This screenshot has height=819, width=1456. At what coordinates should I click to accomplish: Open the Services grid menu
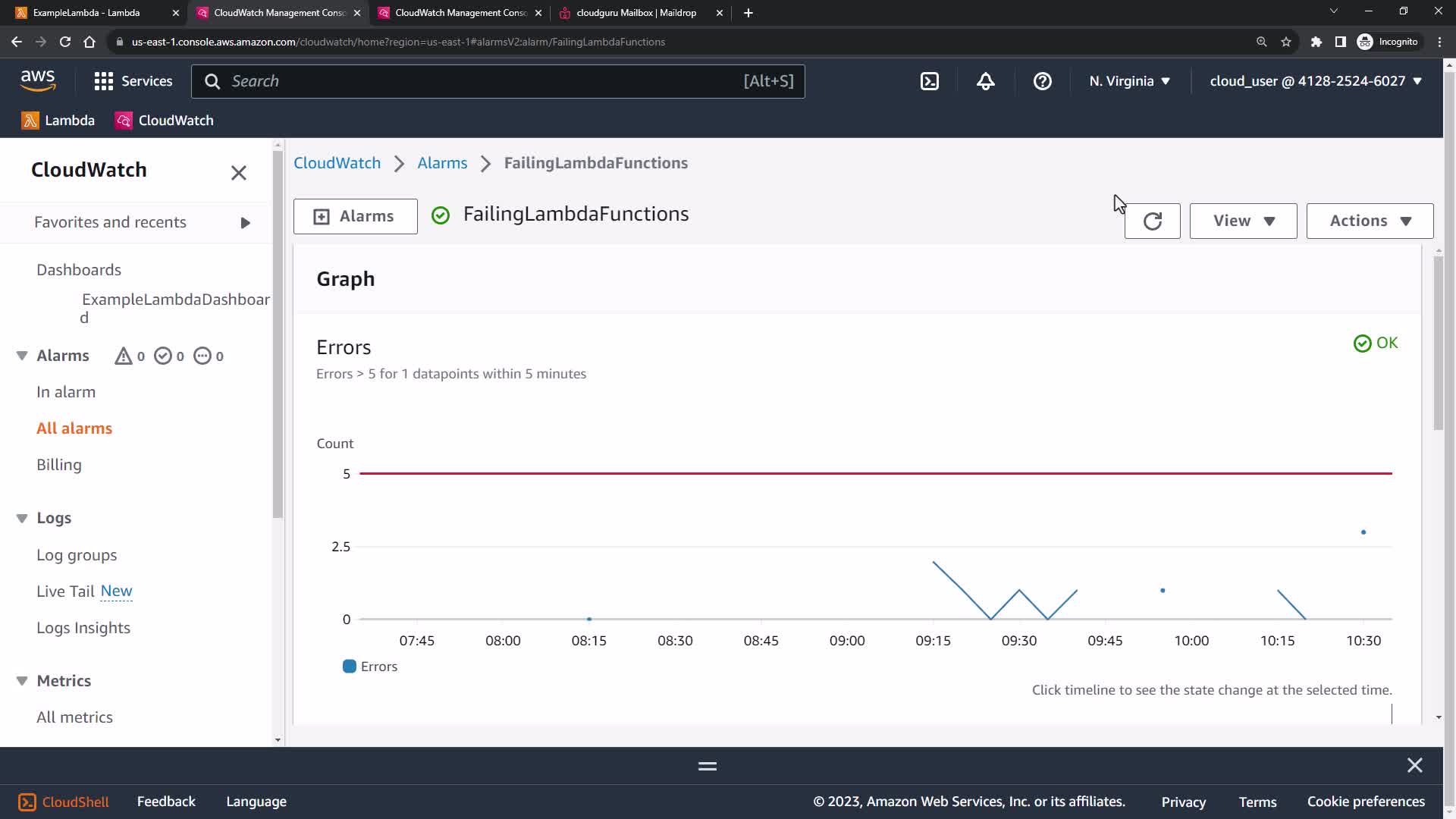pos(133,81)
